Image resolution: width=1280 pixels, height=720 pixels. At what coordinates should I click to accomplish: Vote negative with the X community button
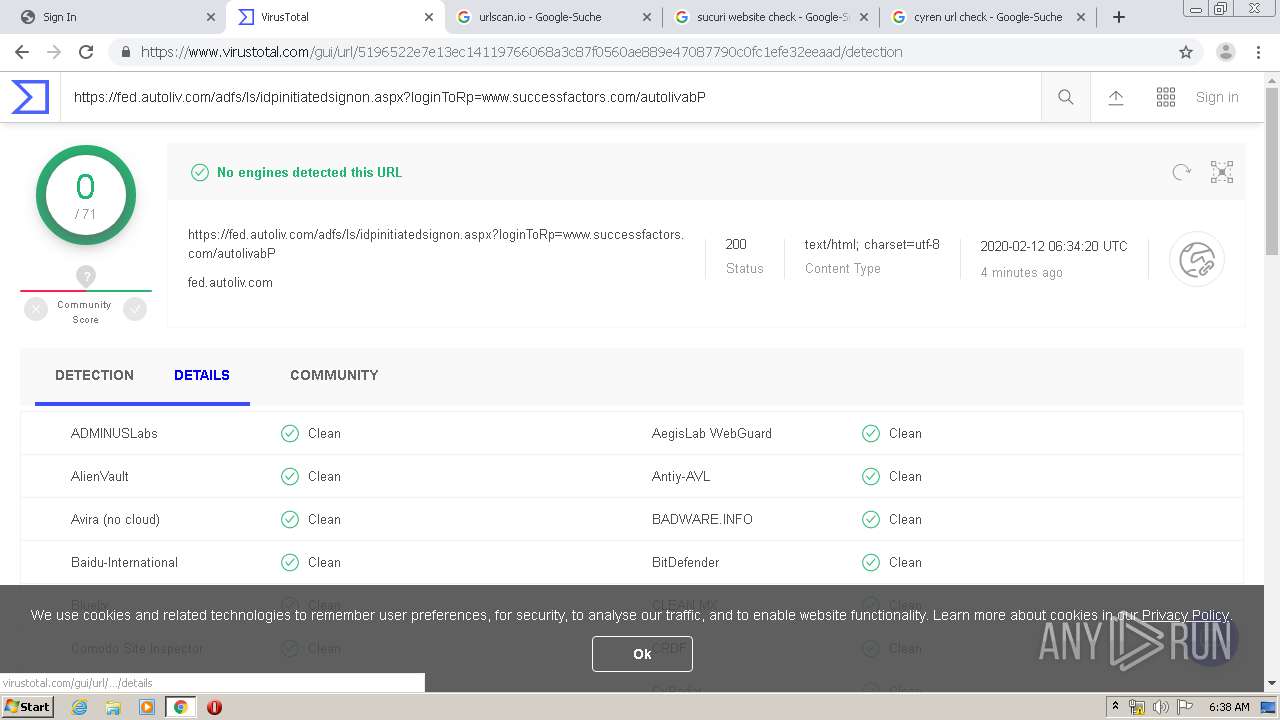36,310
